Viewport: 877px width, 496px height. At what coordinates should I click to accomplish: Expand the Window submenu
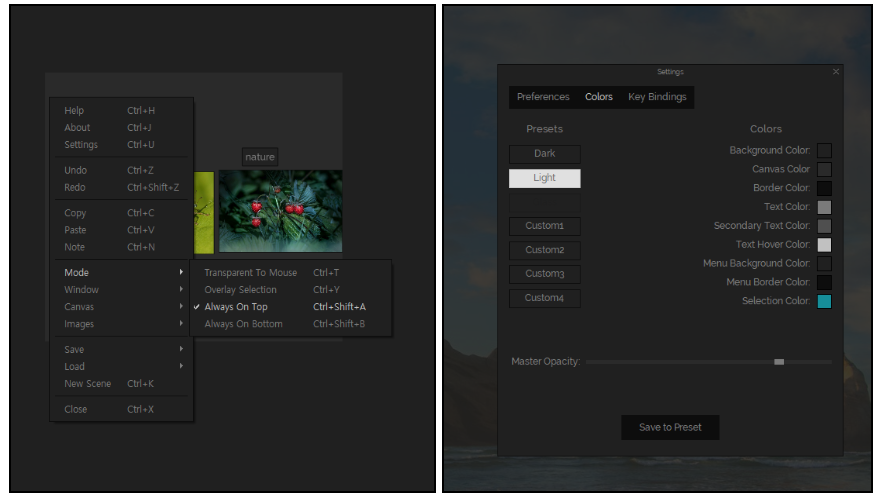[121, 290]
